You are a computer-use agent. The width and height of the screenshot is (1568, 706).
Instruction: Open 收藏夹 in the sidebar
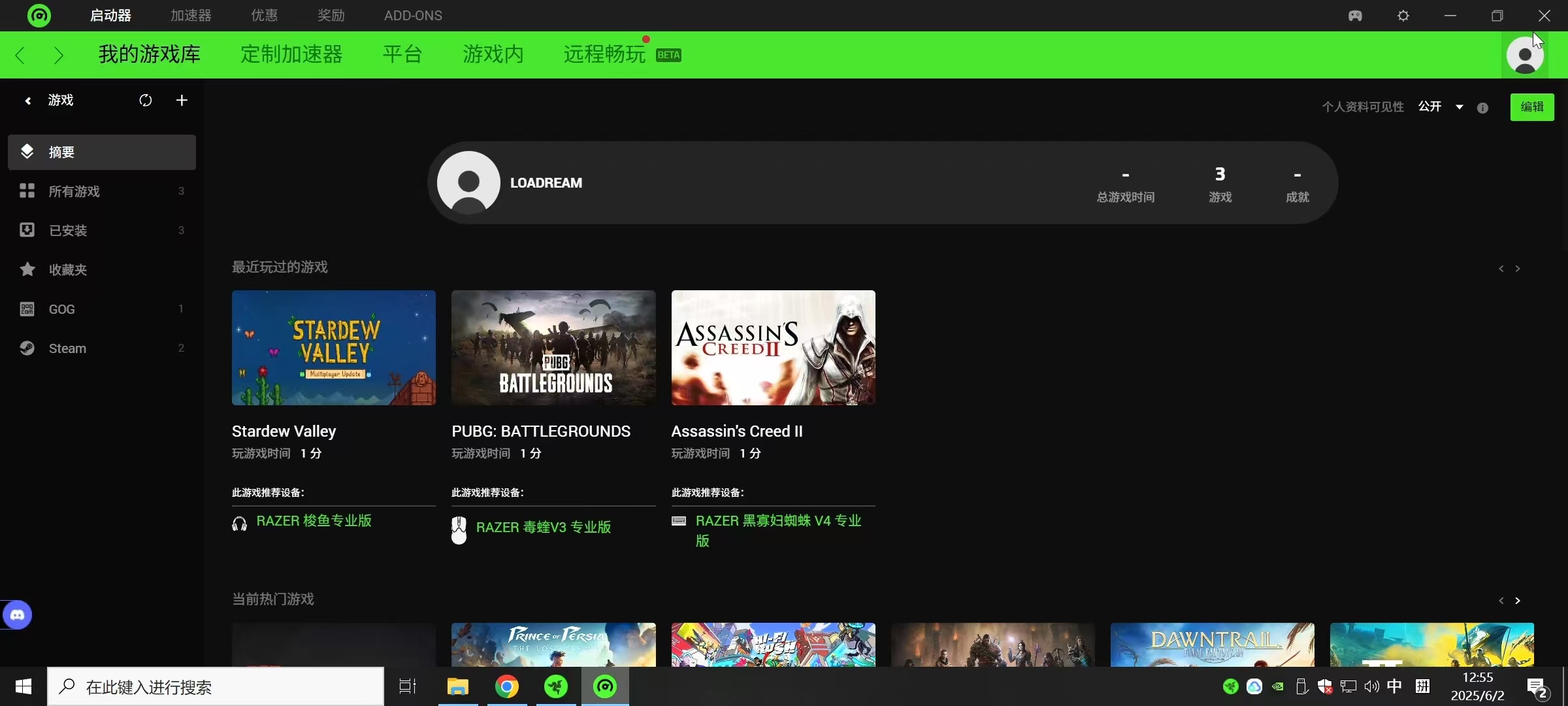(102, 270)
